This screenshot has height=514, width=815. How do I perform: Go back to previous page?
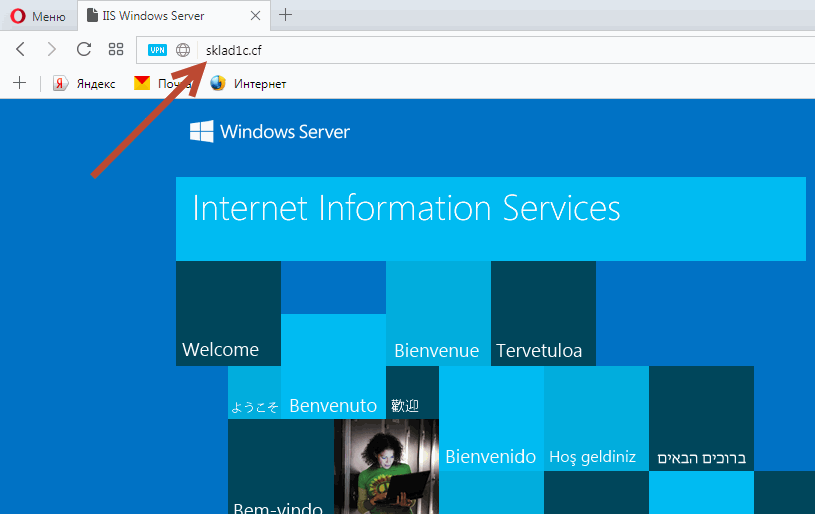(x=20, y=49)
